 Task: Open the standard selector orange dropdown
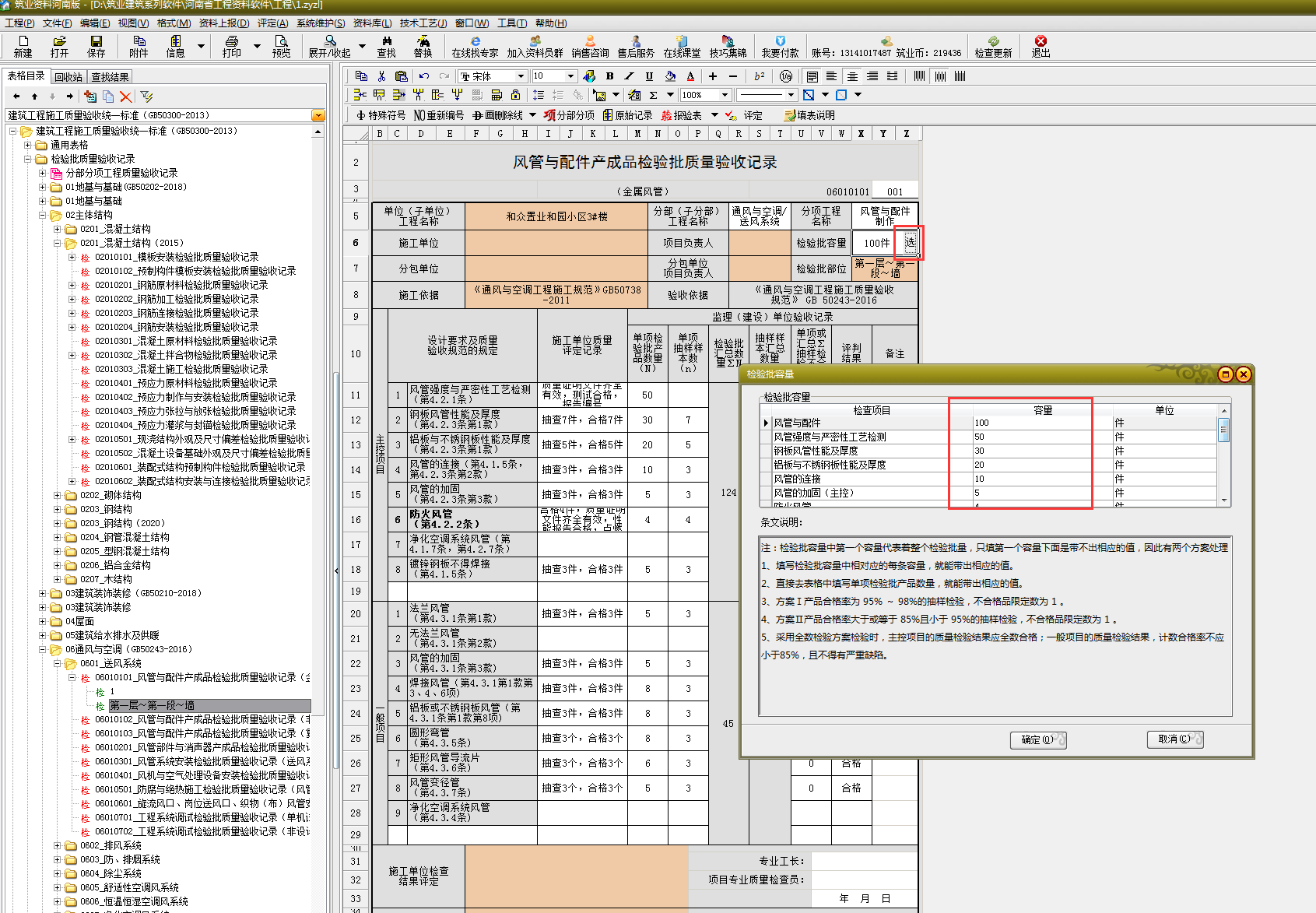(x=318, y=115)
